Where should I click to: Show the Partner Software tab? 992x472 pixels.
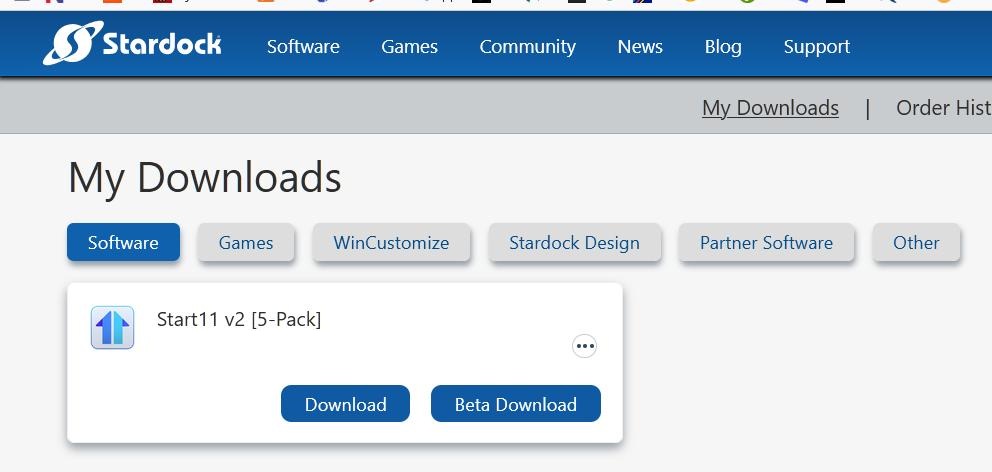[766, 243]
